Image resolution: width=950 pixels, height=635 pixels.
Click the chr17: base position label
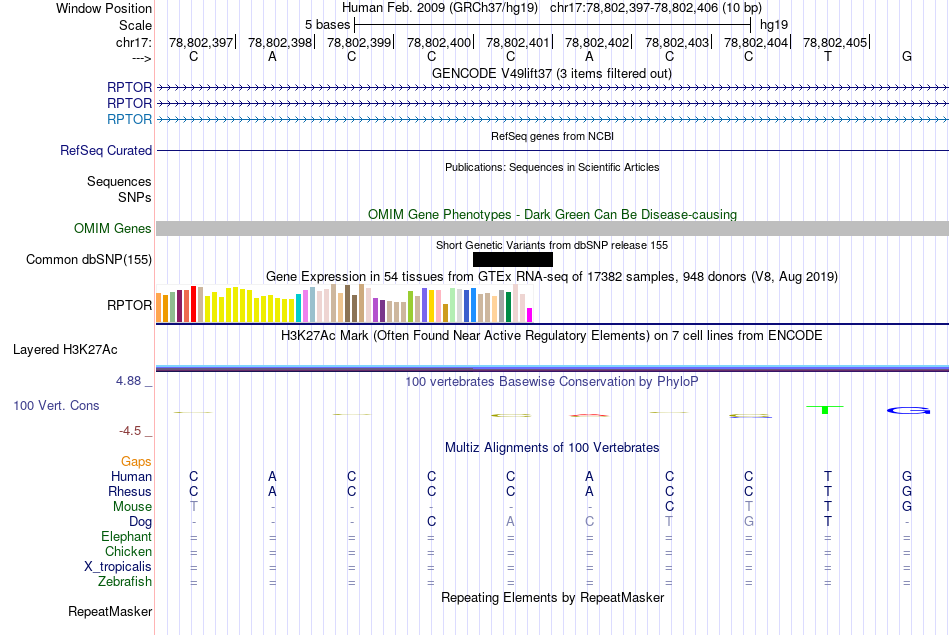pos(133,42)
